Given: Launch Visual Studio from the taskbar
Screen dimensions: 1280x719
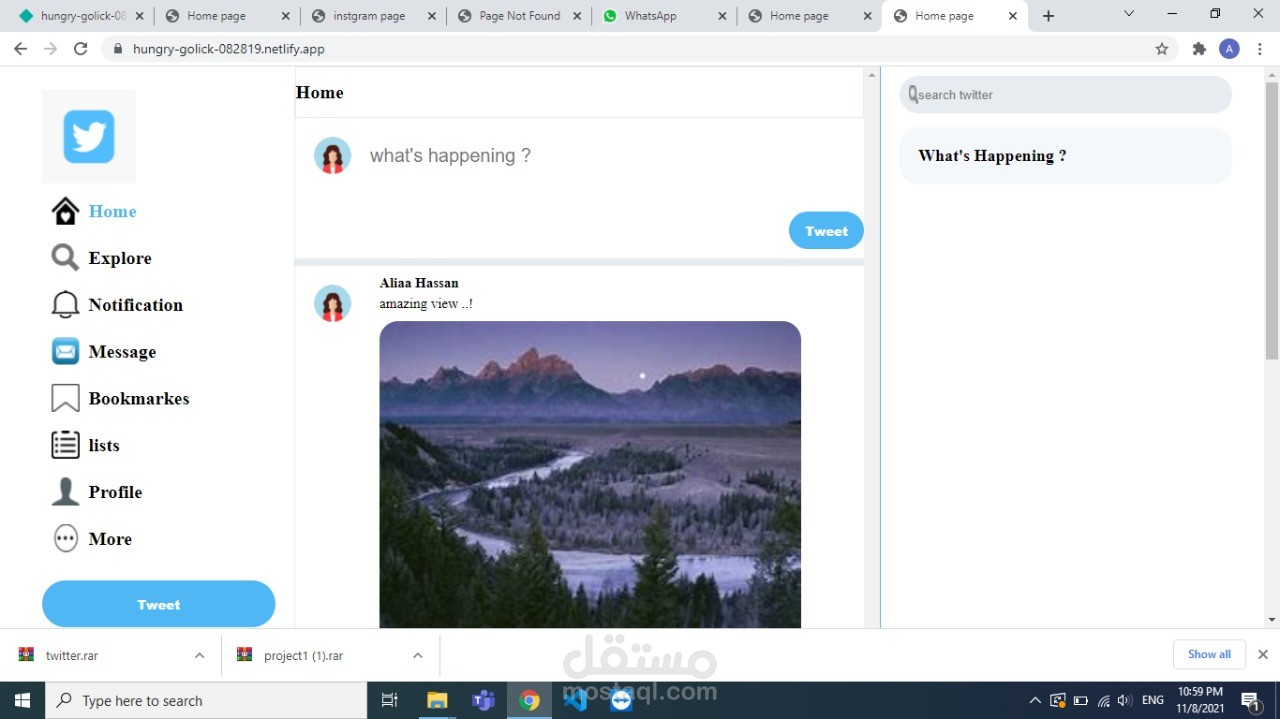Looking at the screenshot, I should [x=575, y=700].
